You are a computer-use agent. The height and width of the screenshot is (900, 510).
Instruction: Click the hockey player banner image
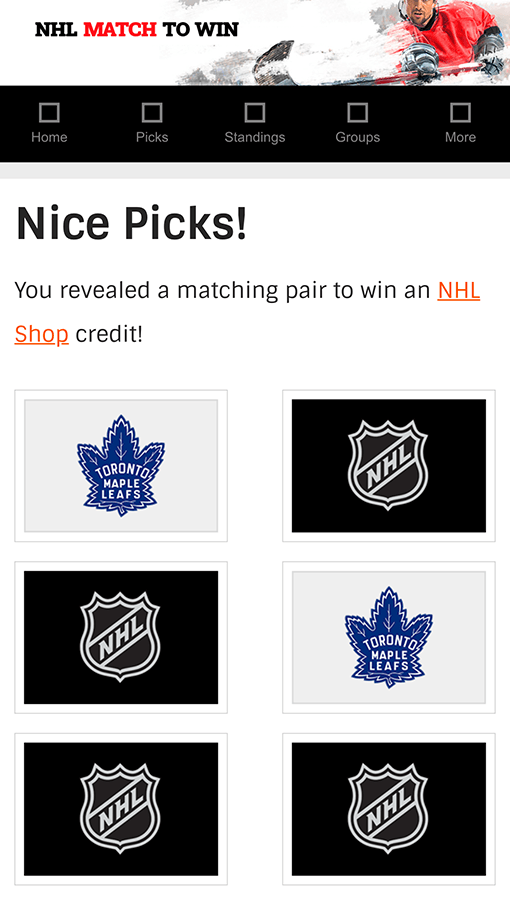379,42
